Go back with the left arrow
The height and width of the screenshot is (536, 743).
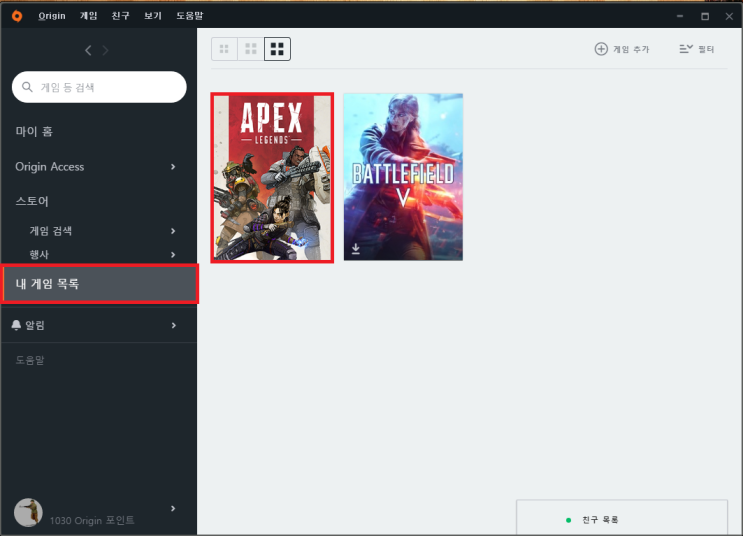tap(88, 50)
